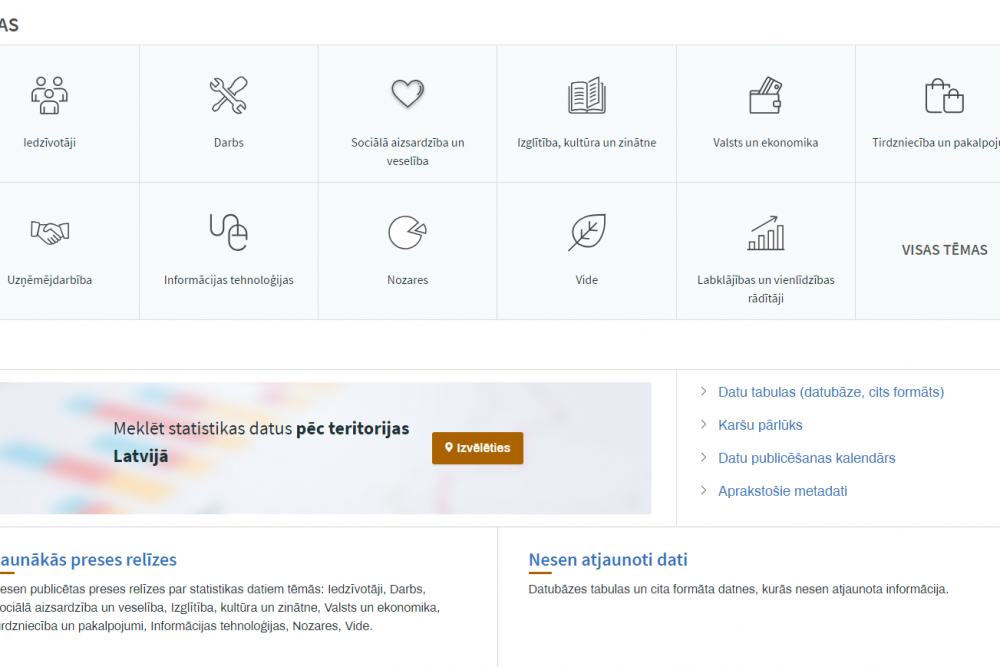Viewport: 1000px width, 667px height.
Task: Click text 'Meklēt statistikas datus pēc teritorijas'
Action: 261,429
